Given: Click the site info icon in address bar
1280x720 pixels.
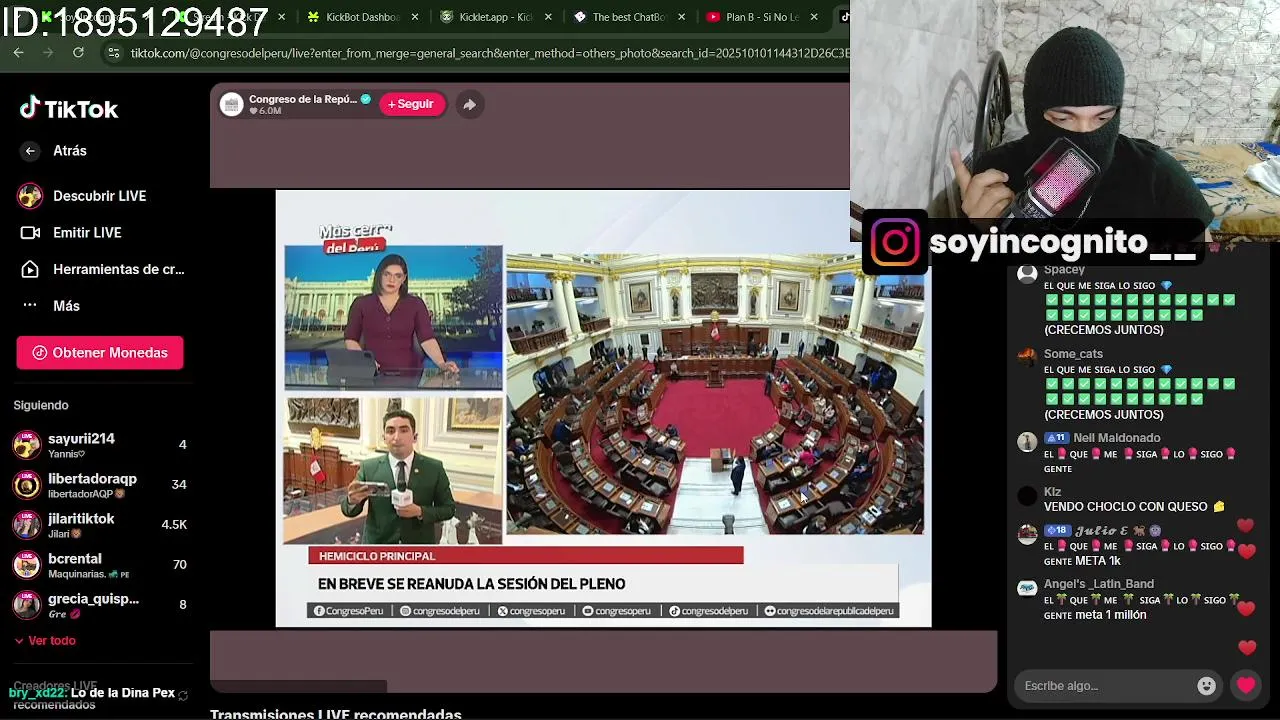Looking at the screenshot, I should point(113,53).
